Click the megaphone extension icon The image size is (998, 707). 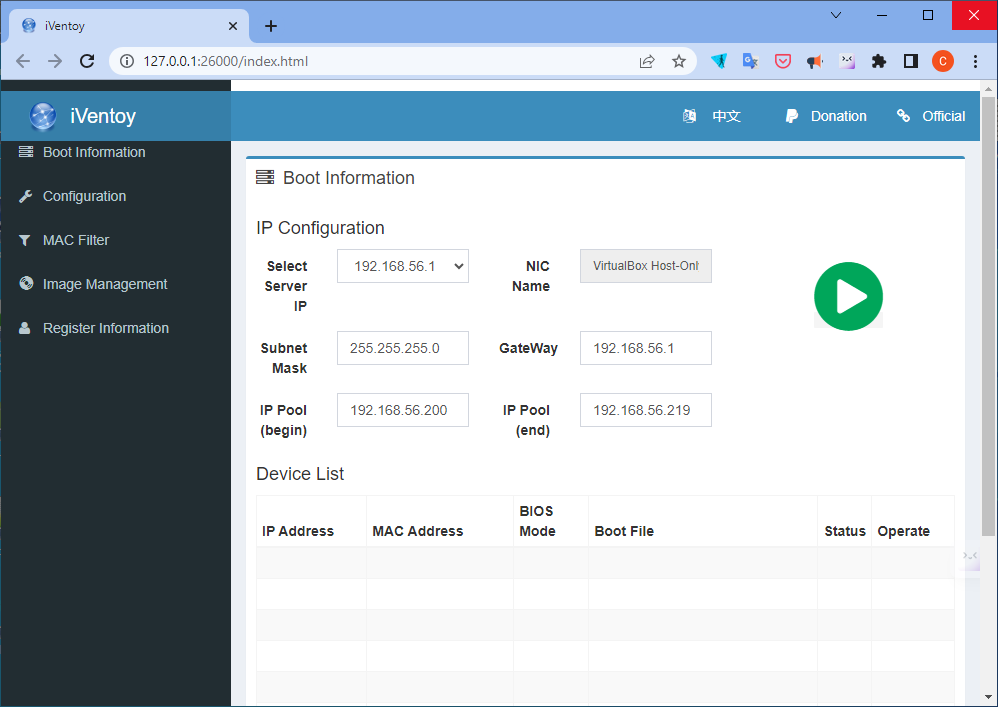(x=815, y=61)
